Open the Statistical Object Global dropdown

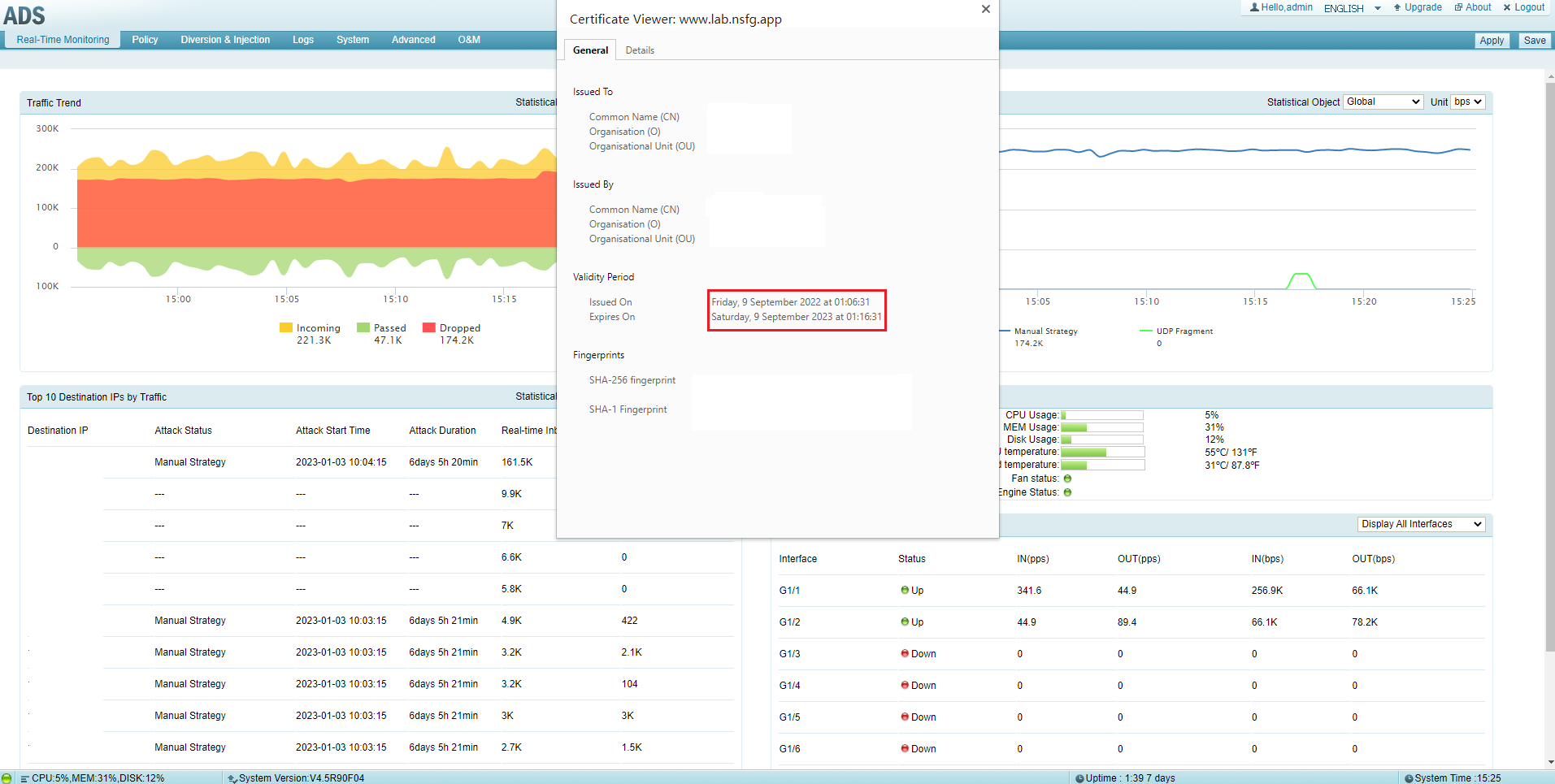[x=1383, y=102]
